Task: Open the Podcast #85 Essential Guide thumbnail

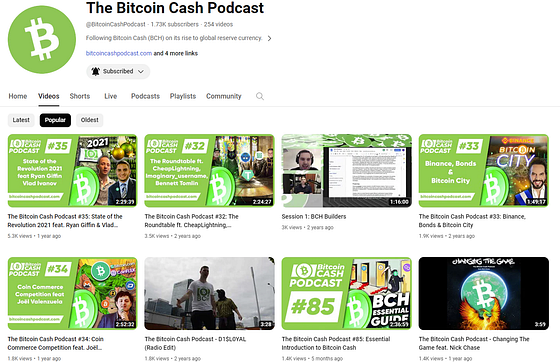Action: (346, 293)
